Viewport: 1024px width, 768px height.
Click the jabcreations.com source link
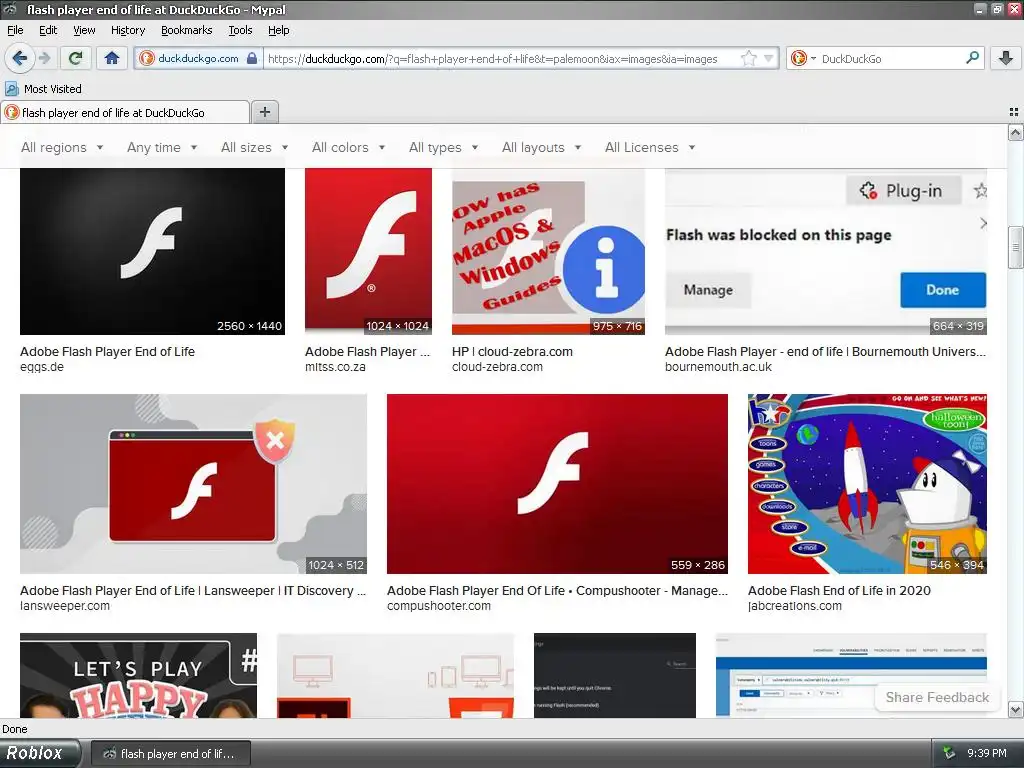[x=795, y=606]
